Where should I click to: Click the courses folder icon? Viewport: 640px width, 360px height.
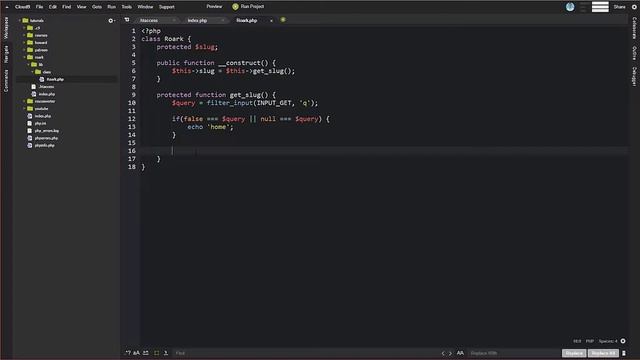click(30, 35)
